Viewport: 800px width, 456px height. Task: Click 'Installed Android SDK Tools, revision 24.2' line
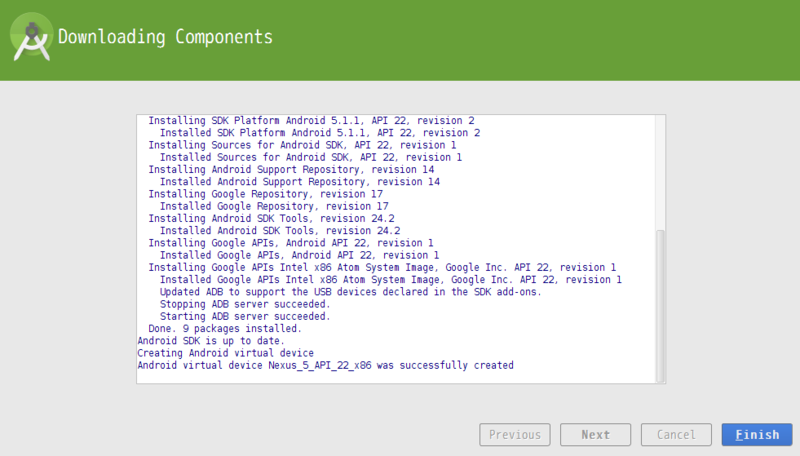pyautogui.click(x=280, y=231)
